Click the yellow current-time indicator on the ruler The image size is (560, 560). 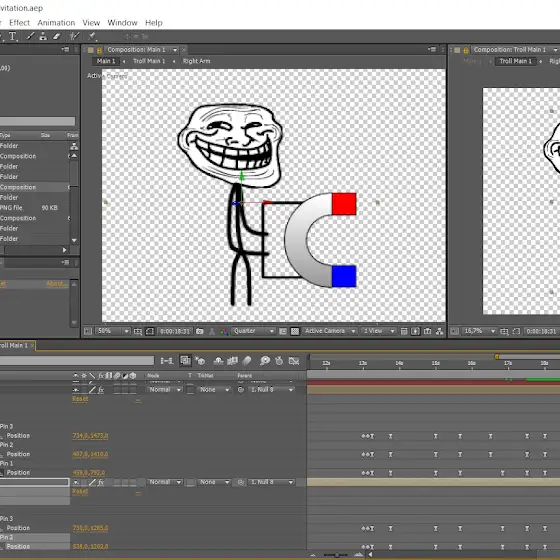[x=497, y=356]
